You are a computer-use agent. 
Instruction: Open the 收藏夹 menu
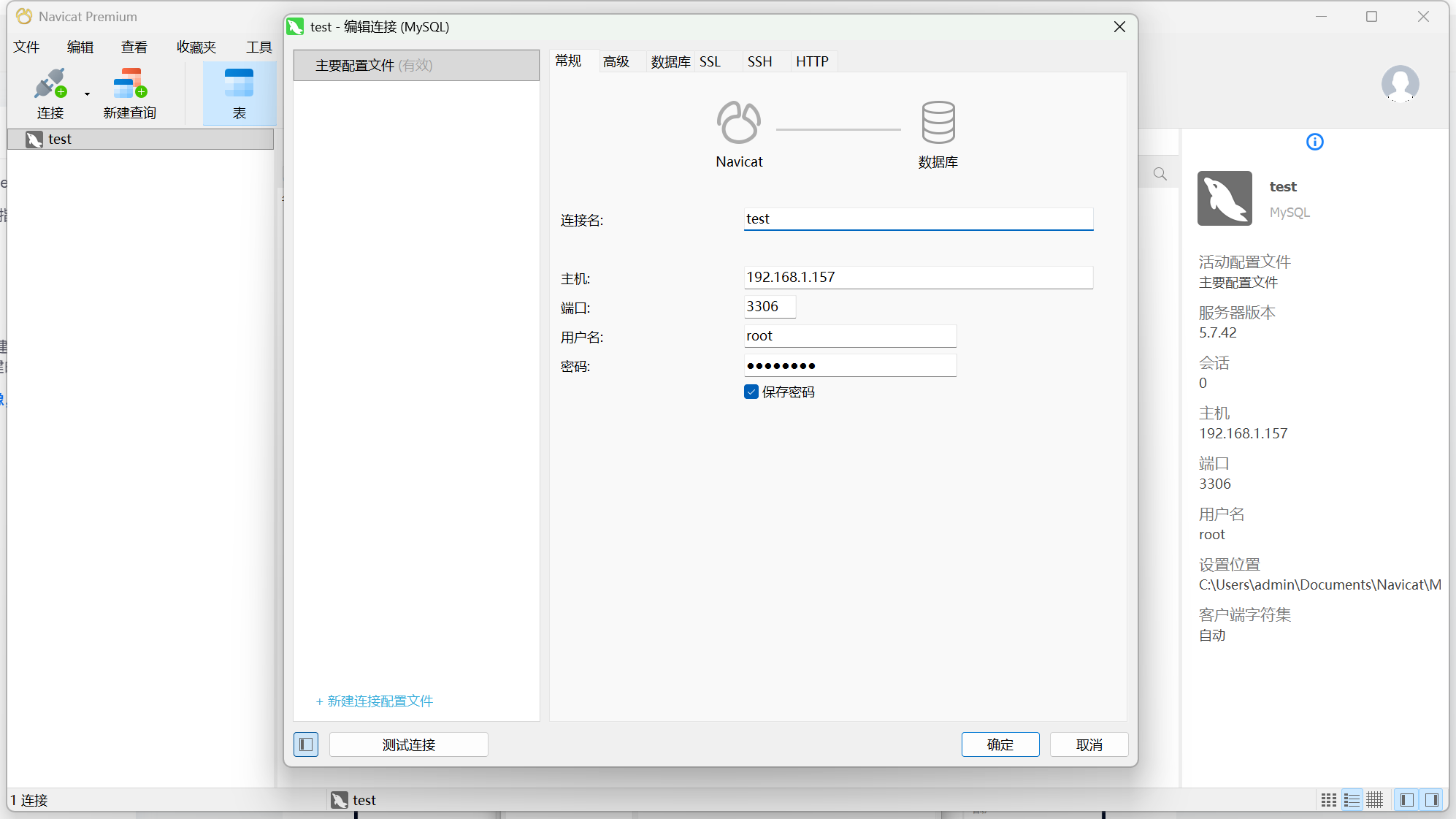tap(196, 47)
